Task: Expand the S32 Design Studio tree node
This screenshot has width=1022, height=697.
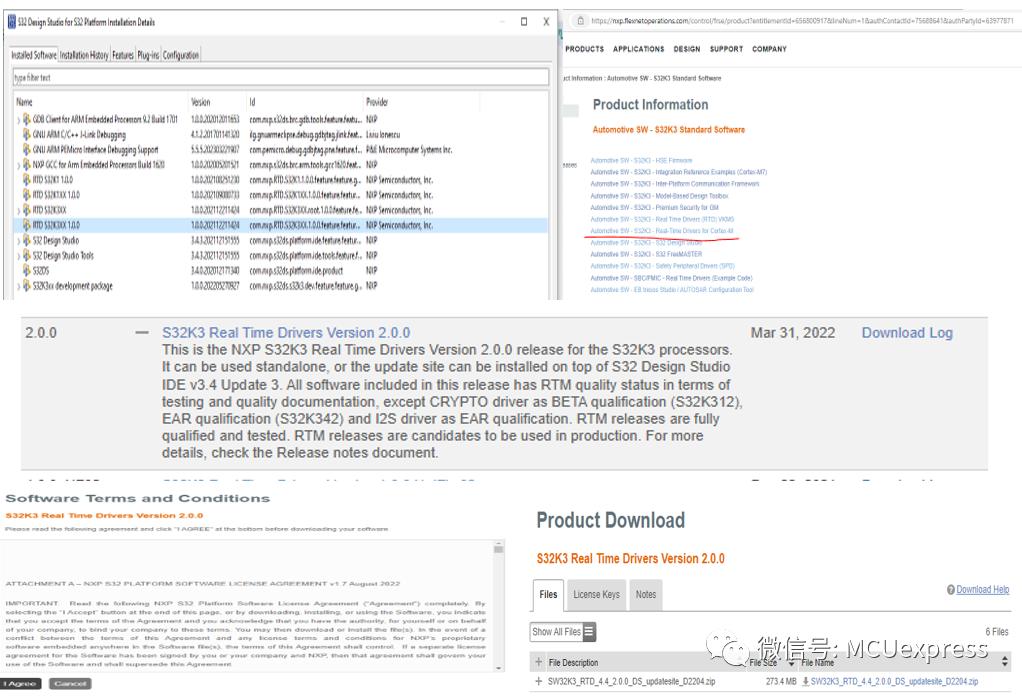Action: click(x=18, y=241)
